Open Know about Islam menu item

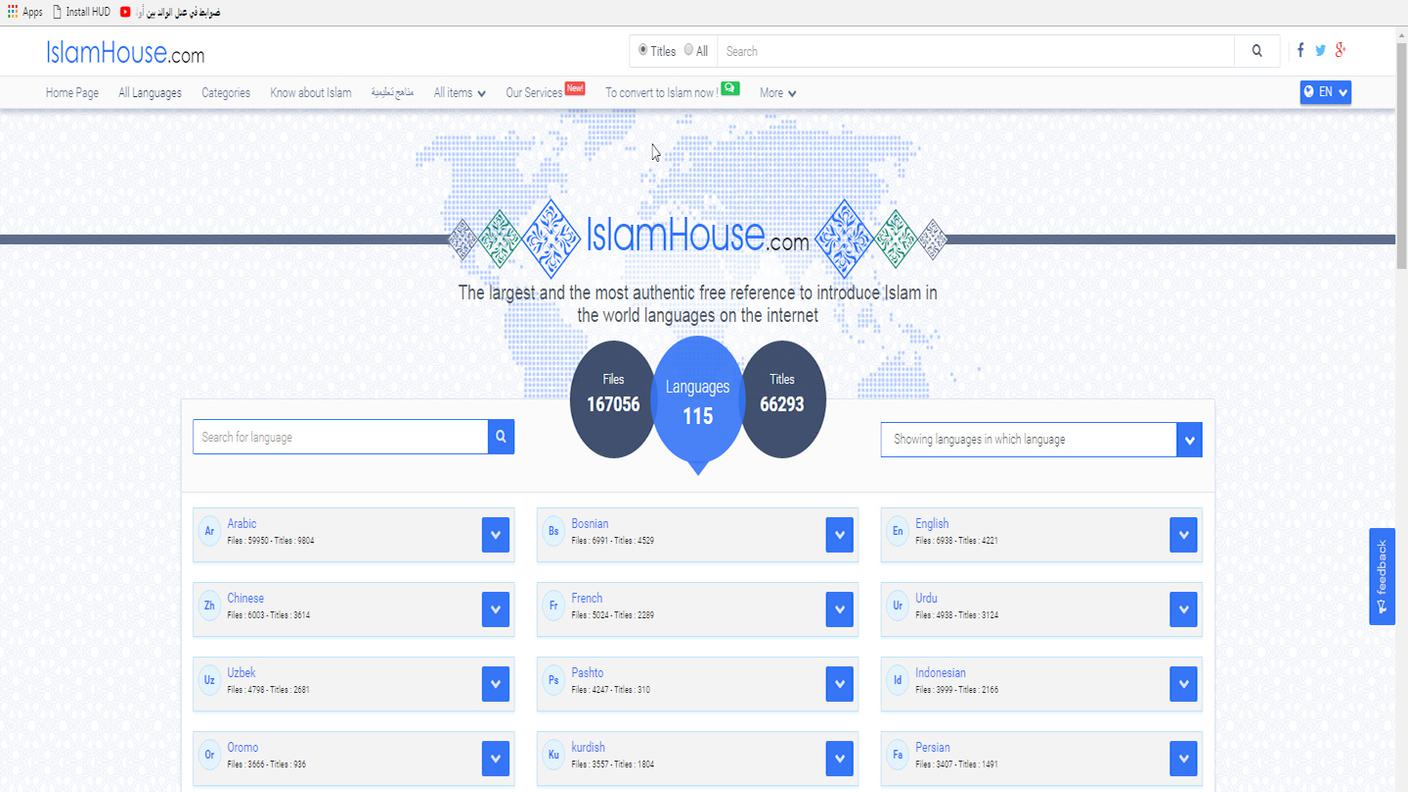(311, 92)
